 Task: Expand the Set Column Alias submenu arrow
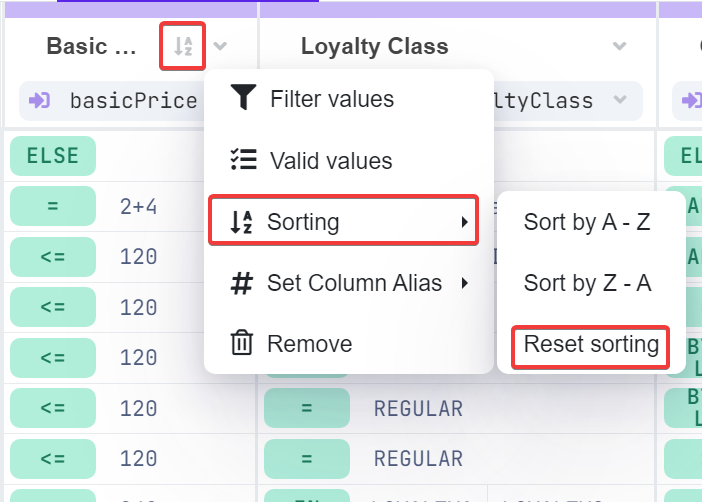[465, 283]
